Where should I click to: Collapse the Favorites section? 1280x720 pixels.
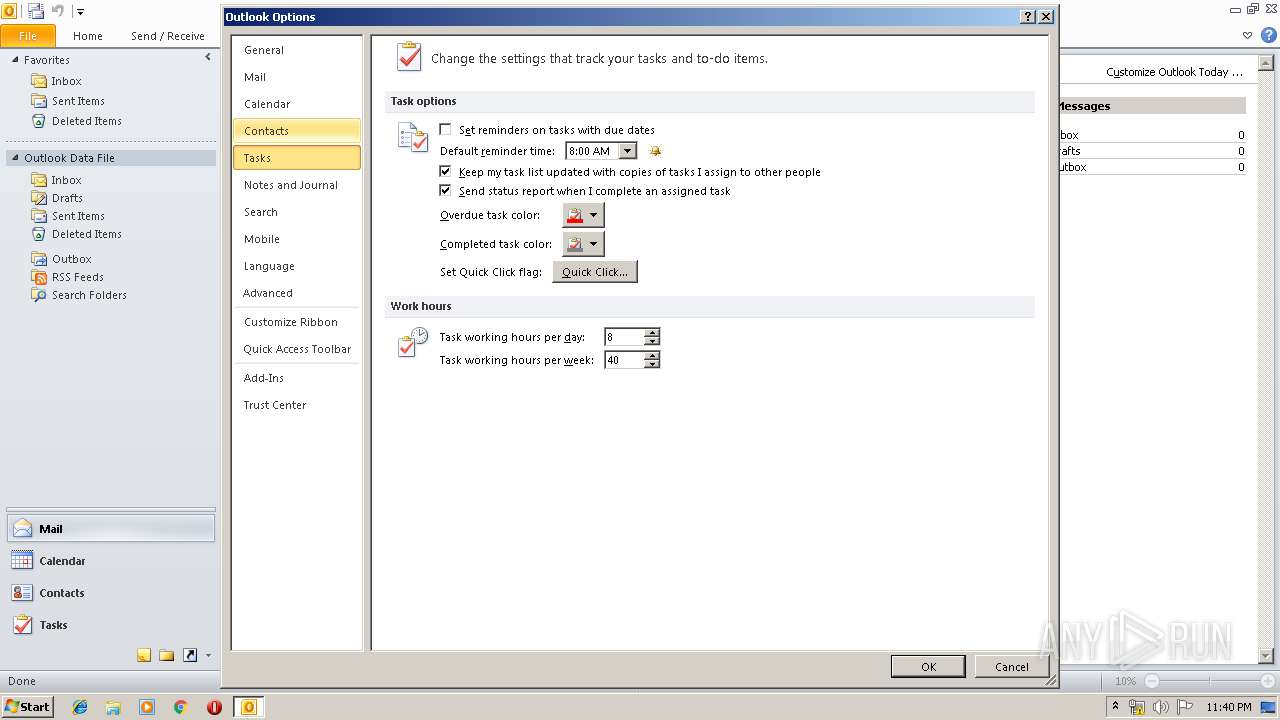click(15, 60)
